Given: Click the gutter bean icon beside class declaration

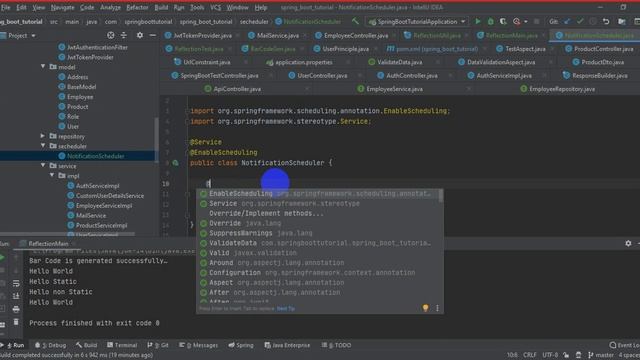Looking at the screenshot, I should [x=176, y=163].
